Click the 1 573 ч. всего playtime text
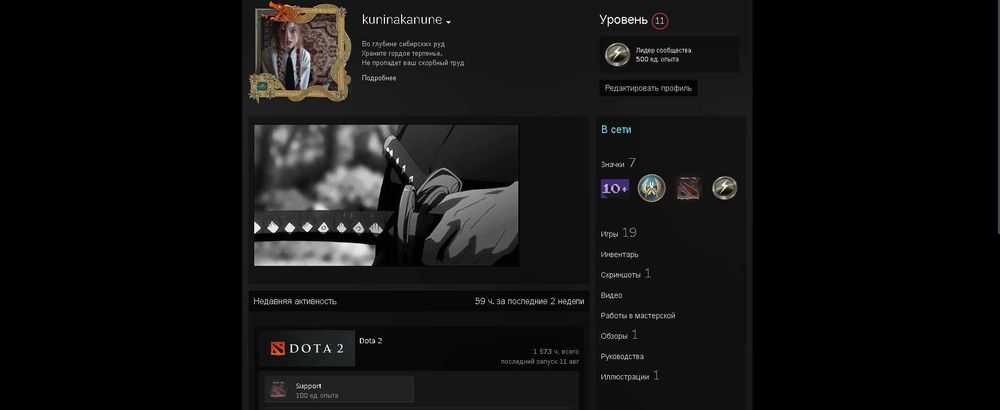Viewport: 1000px width, 410px height. pyautogui.click(x=556, y=352)
